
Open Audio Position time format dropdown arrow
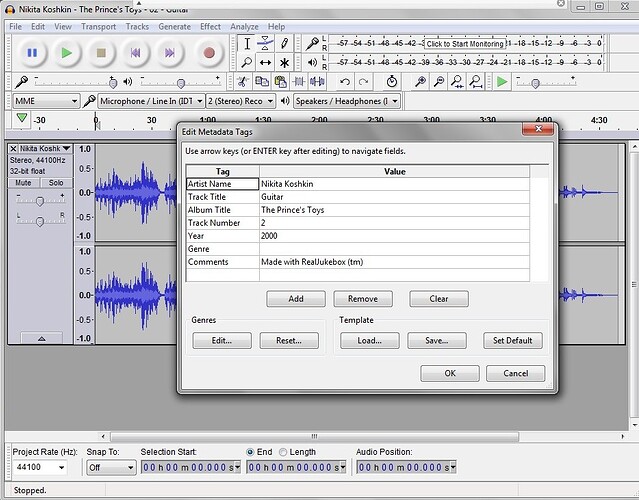[x=453, y=467]
